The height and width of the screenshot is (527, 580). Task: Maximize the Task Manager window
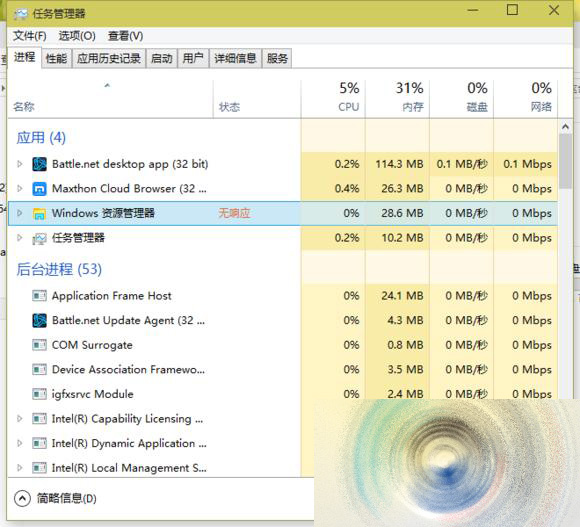tap(512, 10)
